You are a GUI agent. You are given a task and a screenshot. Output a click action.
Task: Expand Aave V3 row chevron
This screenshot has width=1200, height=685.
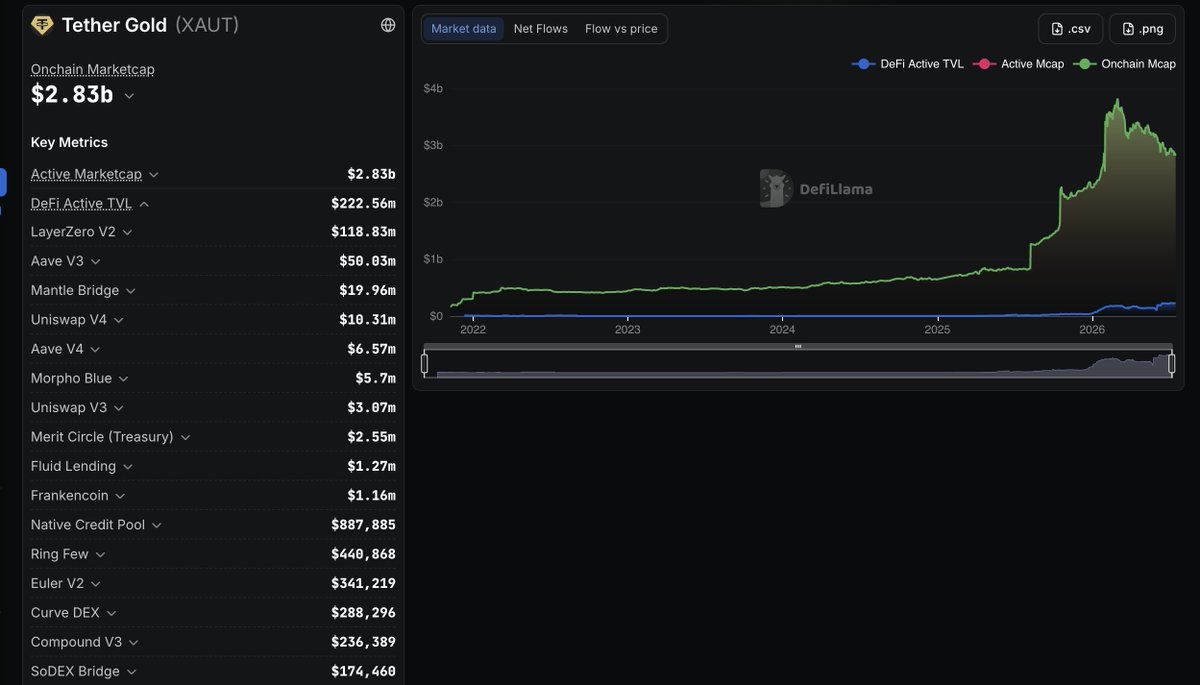point(95,261)
